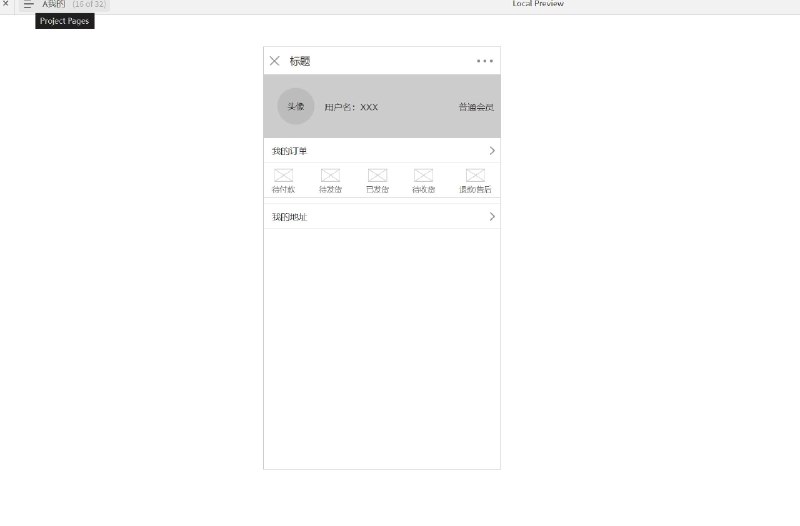
Task: Click the 用户名：XXX text
Action: click(351, 107)
